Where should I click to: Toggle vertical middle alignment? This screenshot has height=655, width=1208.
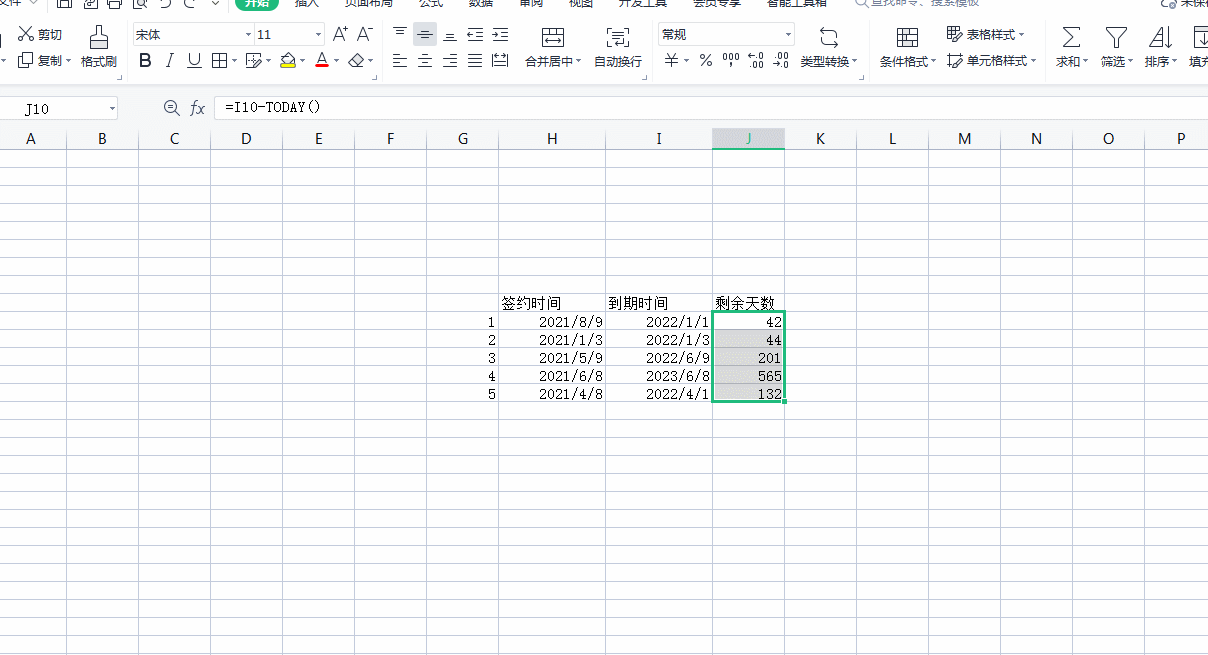[x=425, y=35]
